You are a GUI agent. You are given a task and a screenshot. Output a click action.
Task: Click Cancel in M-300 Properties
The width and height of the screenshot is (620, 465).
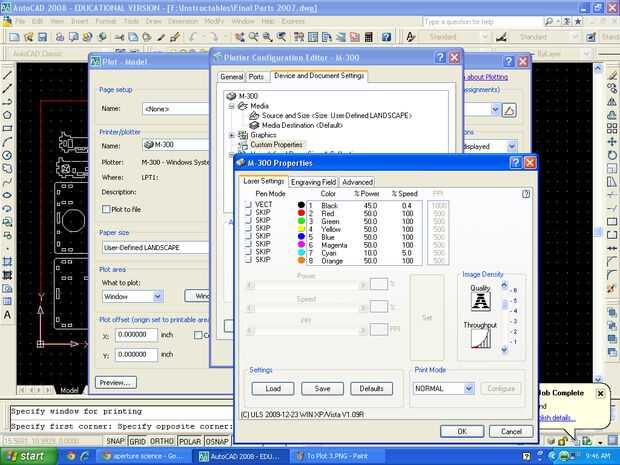pyautogui.click(x=511, y=431)
